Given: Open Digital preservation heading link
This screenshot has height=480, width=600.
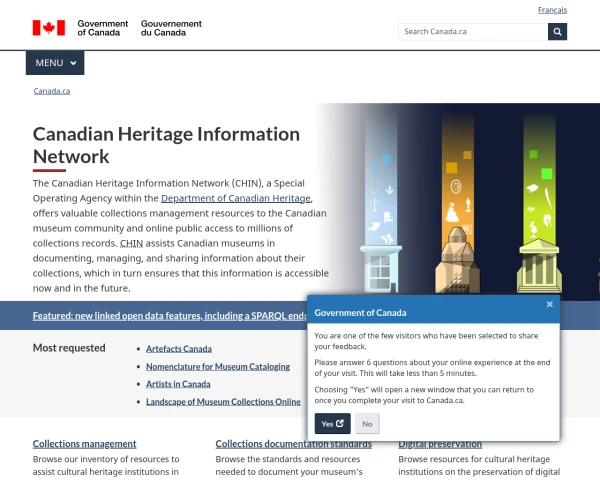Looking at the screenshot, I should tap(440, 444).
